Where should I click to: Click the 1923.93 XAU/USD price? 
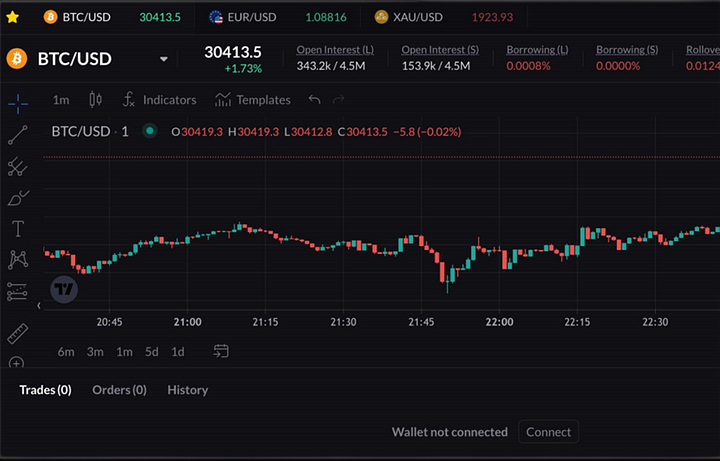point(492,17)
